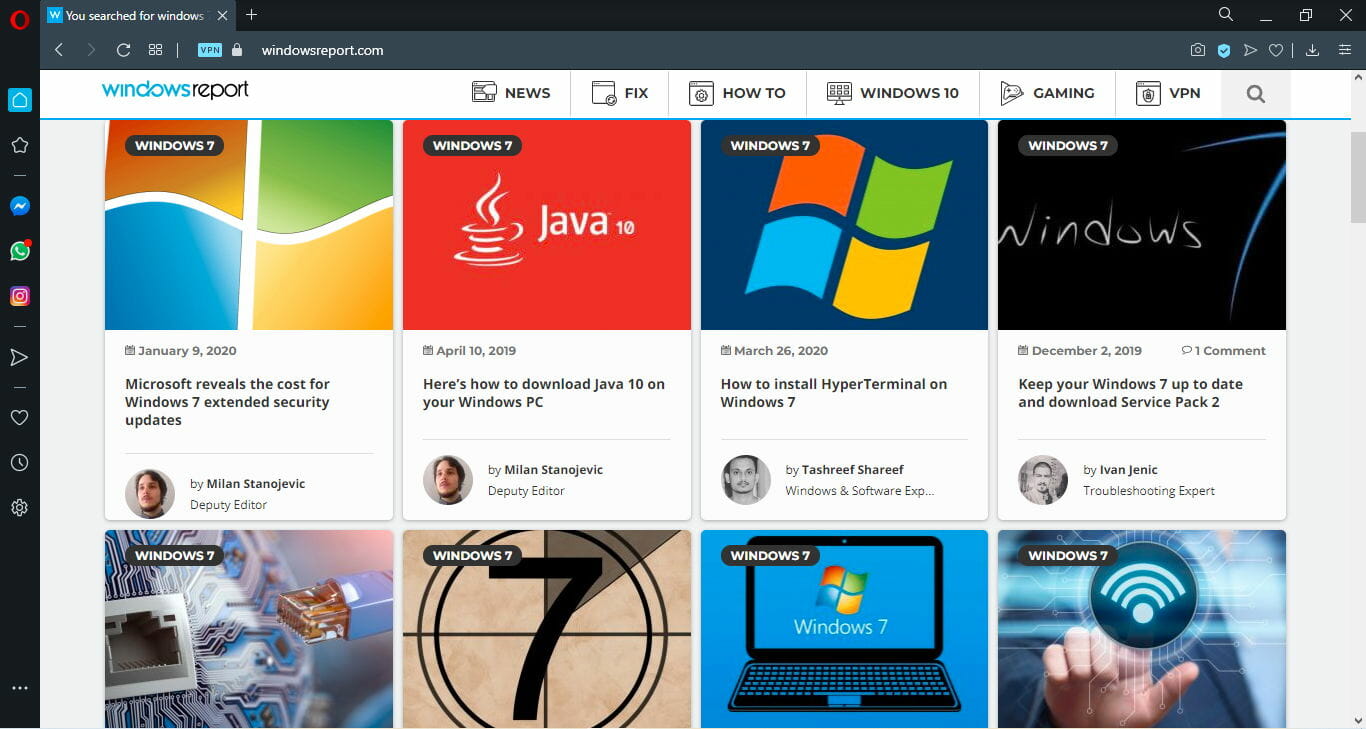Bookmark this page with the address bar heart
The height and width of the screenshot is (729, 1366).
point(1276,50)
